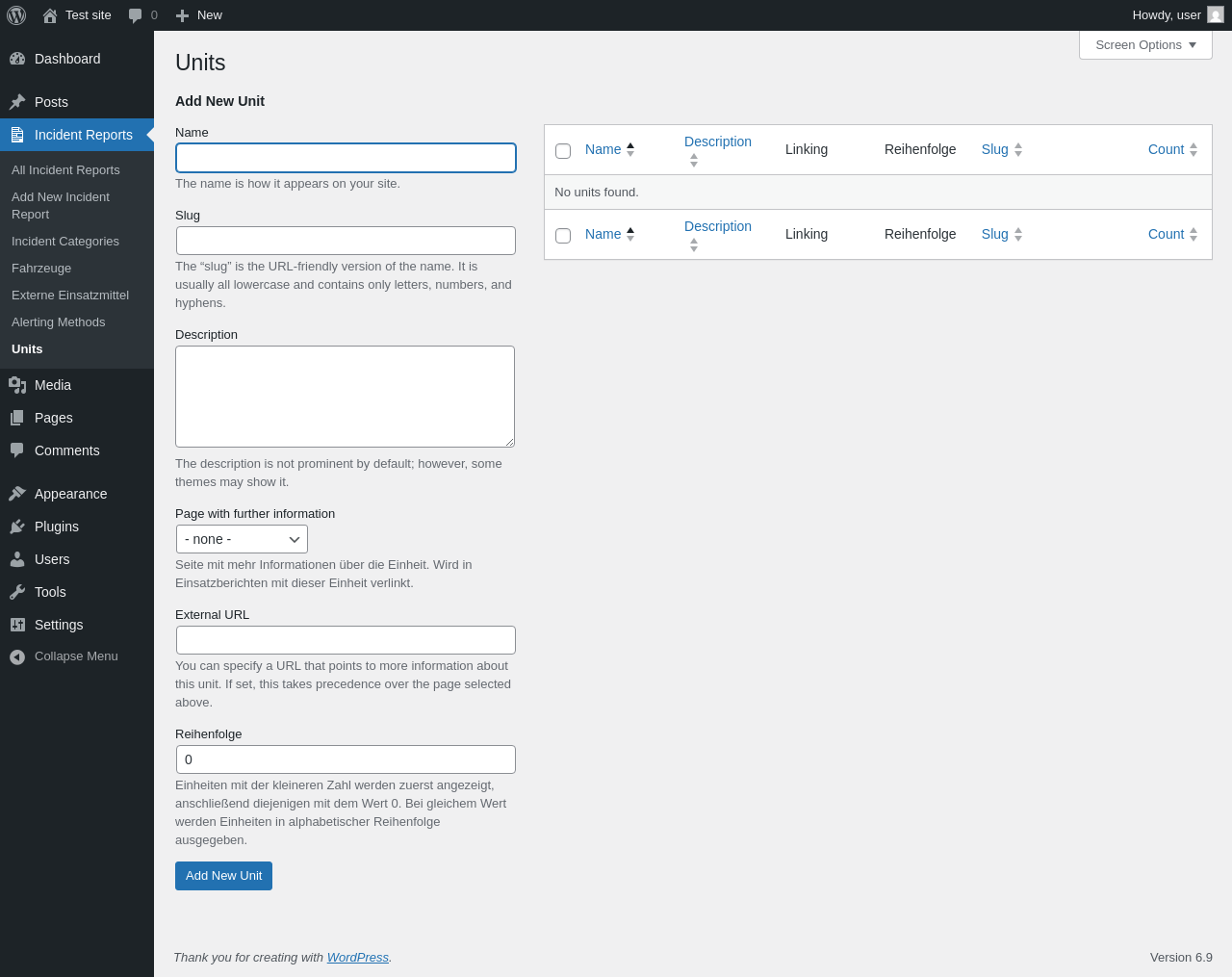This screenshot has height=977, width=1232.
Task: Click the WordPress logo icon
Action: (16, 15)
